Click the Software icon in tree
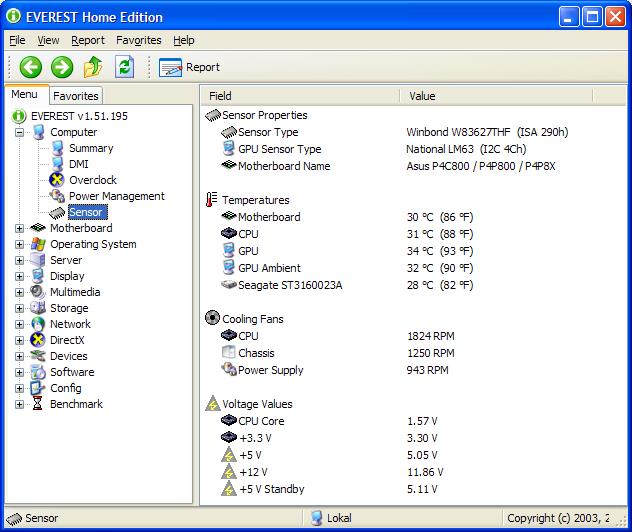The image size is (632, 532). click(x=38, y=372)
